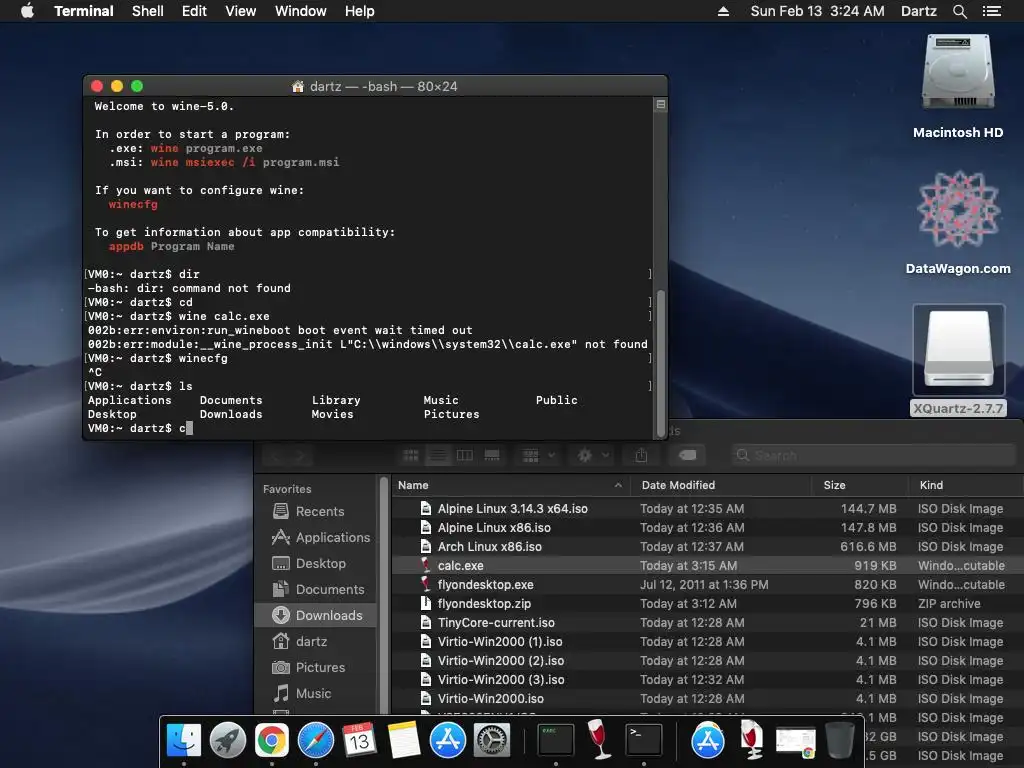Switch Finder to column view
Image resolution: width=1024 pixels, height=768 pixels.
(464, 455)
